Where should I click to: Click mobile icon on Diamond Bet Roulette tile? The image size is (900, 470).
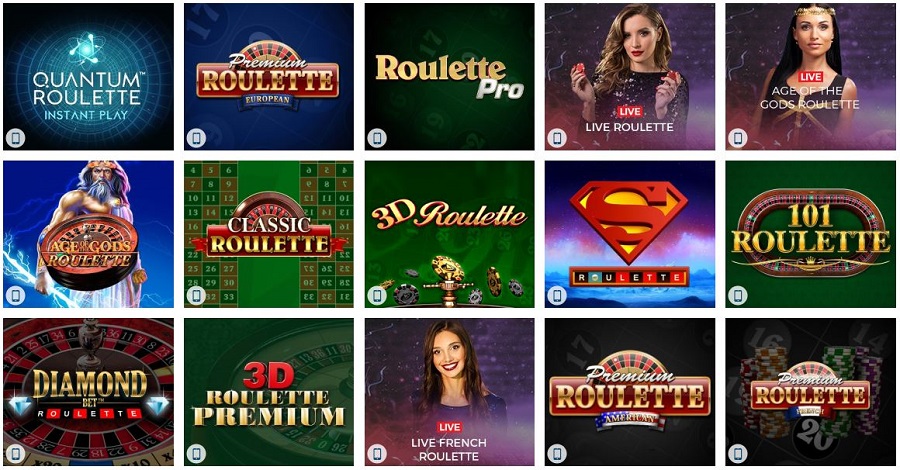[15, 453]
